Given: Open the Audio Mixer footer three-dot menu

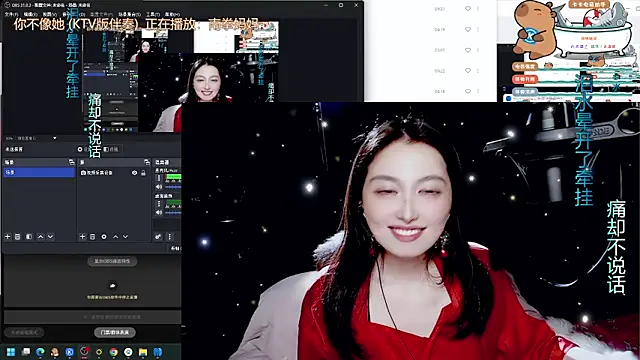Looking at the screenshot, I should coord(169,237).
